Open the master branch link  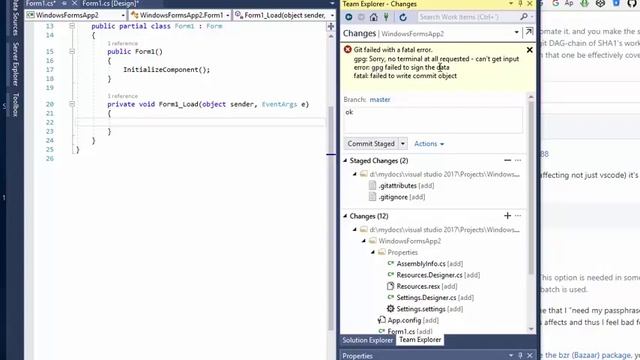[380, 100]
